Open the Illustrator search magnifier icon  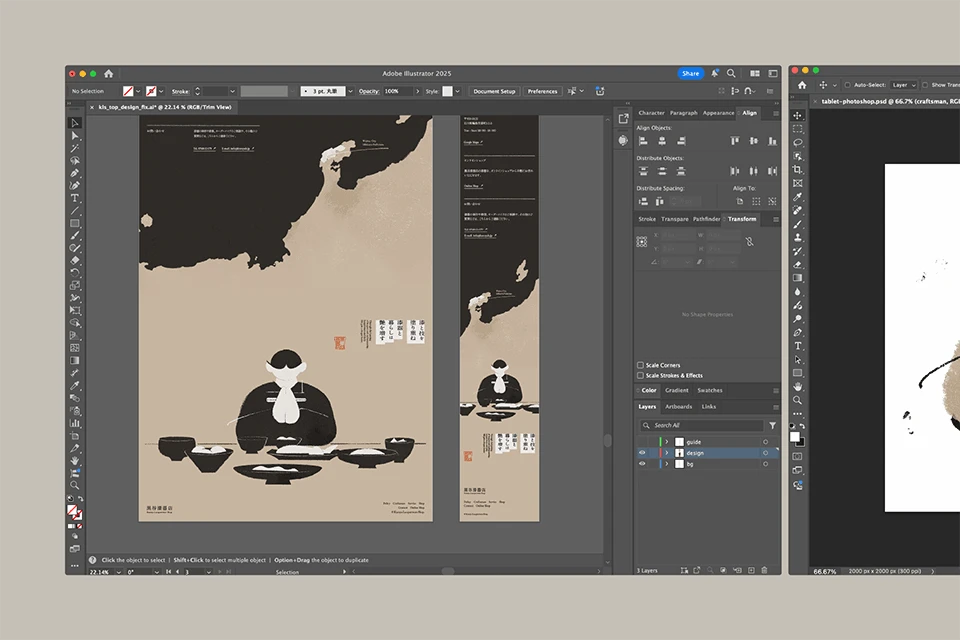click(x=731, y=73)
